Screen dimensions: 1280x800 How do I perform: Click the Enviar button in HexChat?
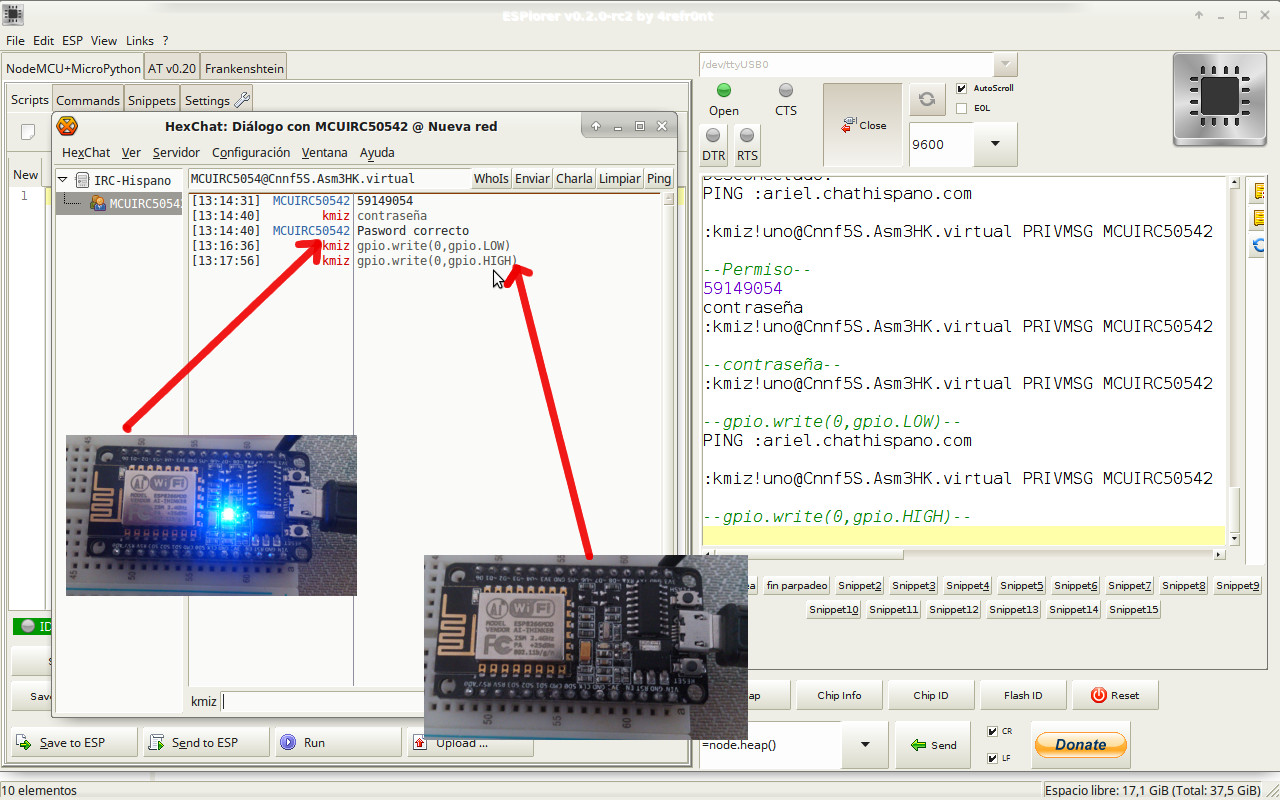pyautogui.click(x=532, y=179)
